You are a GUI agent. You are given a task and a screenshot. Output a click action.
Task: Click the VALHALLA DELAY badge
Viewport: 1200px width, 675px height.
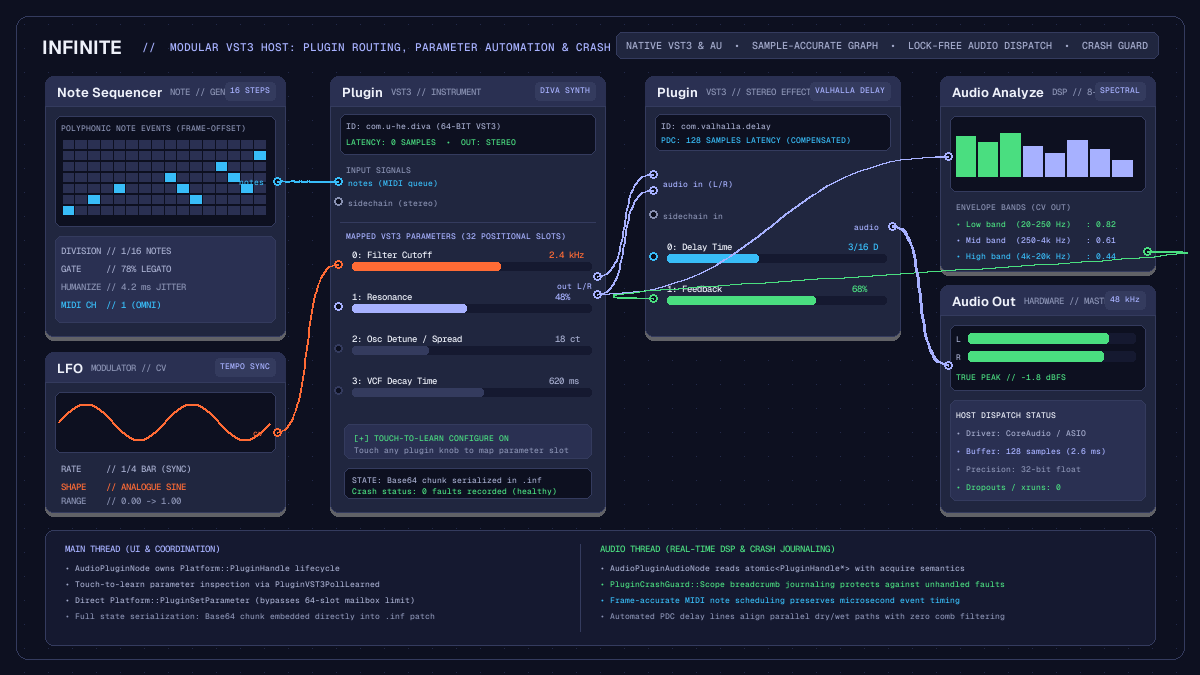(x=850, y=91)
